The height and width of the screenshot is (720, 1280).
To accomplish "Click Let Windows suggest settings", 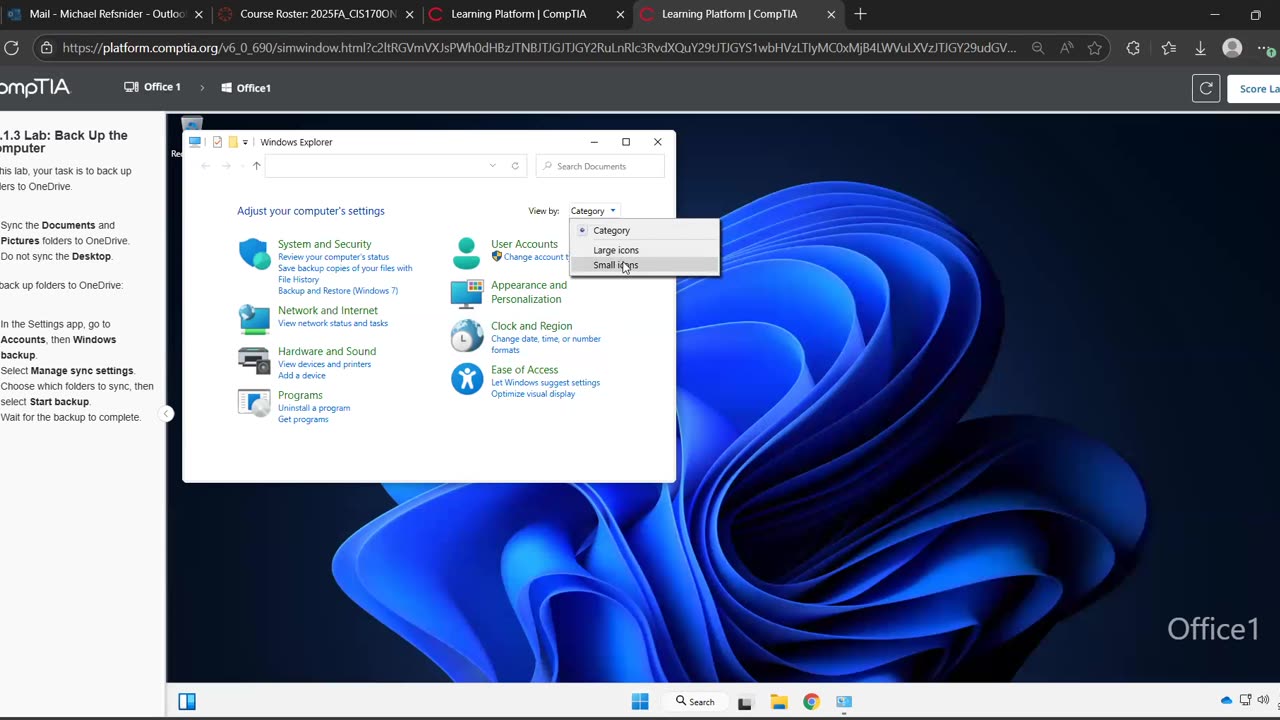I will [x=545, y=383].
